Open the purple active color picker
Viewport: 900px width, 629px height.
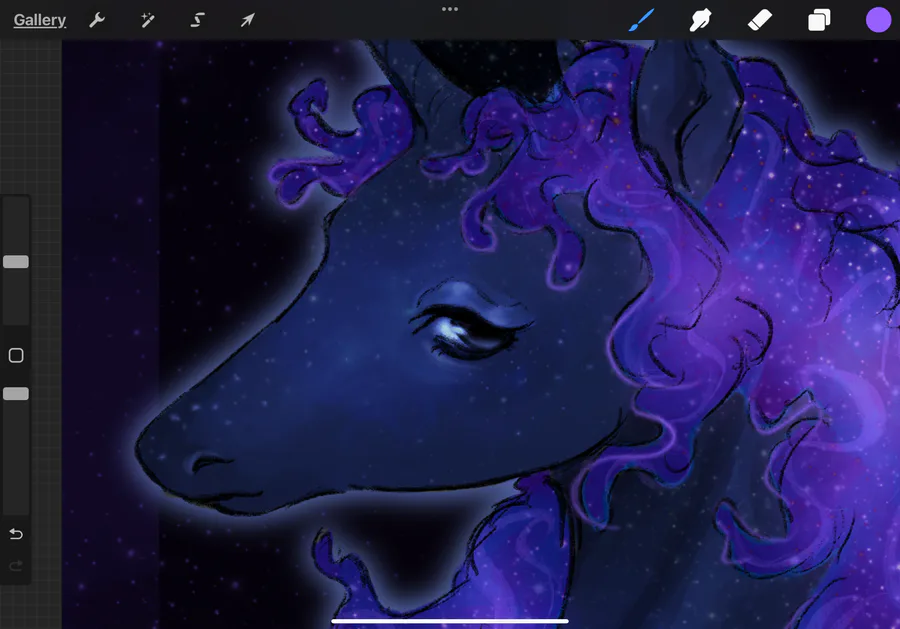coord(878,20)
